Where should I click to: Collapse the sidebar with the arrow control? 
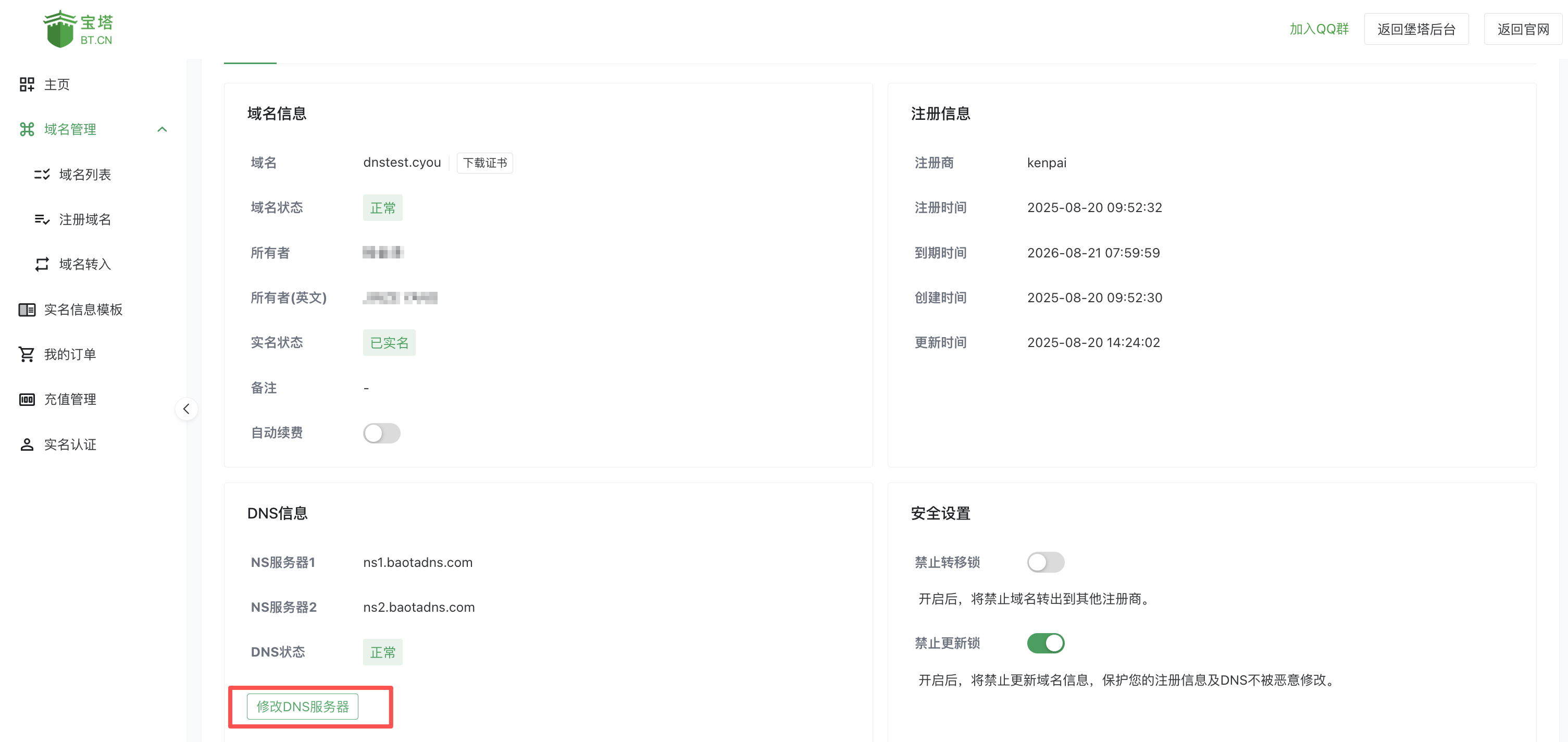pyautogui.click(x=186, y=409)
